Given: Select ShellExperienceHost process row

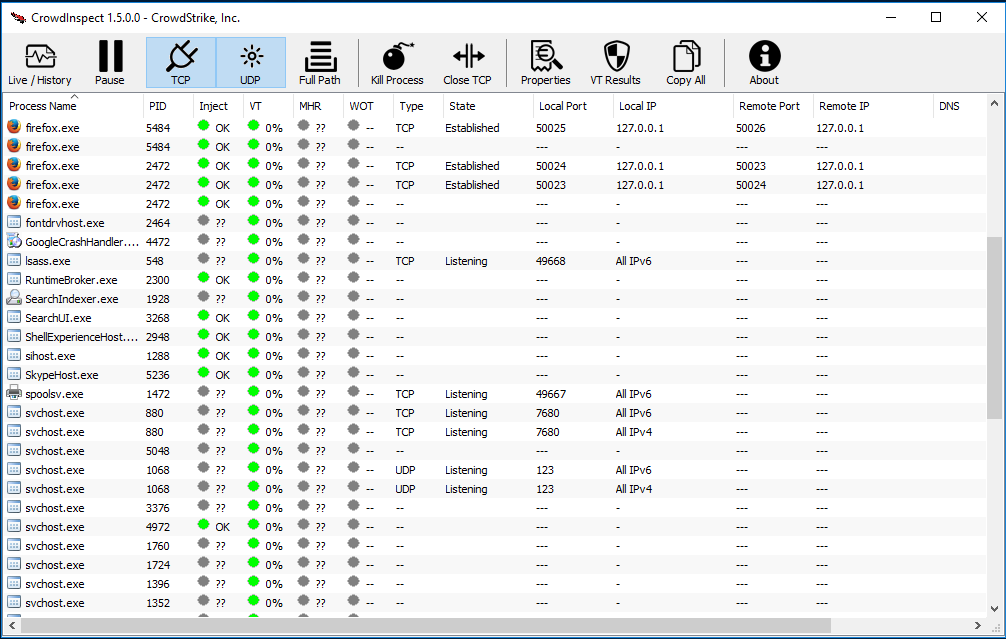Looking at the screenshot, I should tap(495, 337).
